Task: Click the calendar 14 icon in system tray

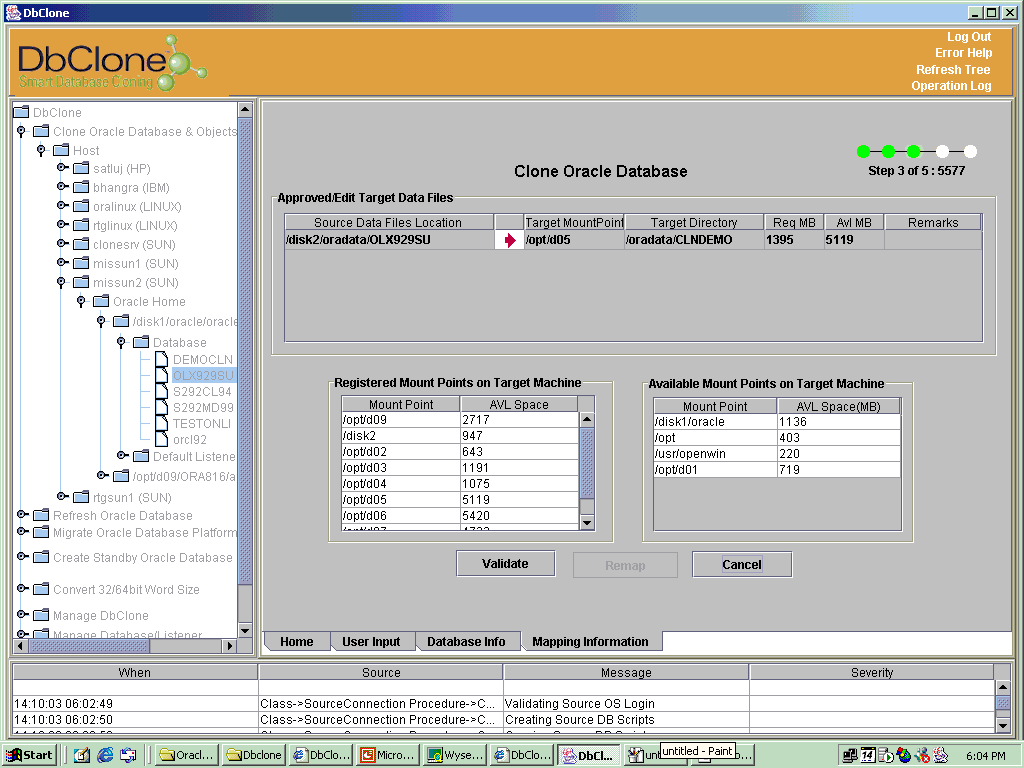Action: [x=867, y=756]
